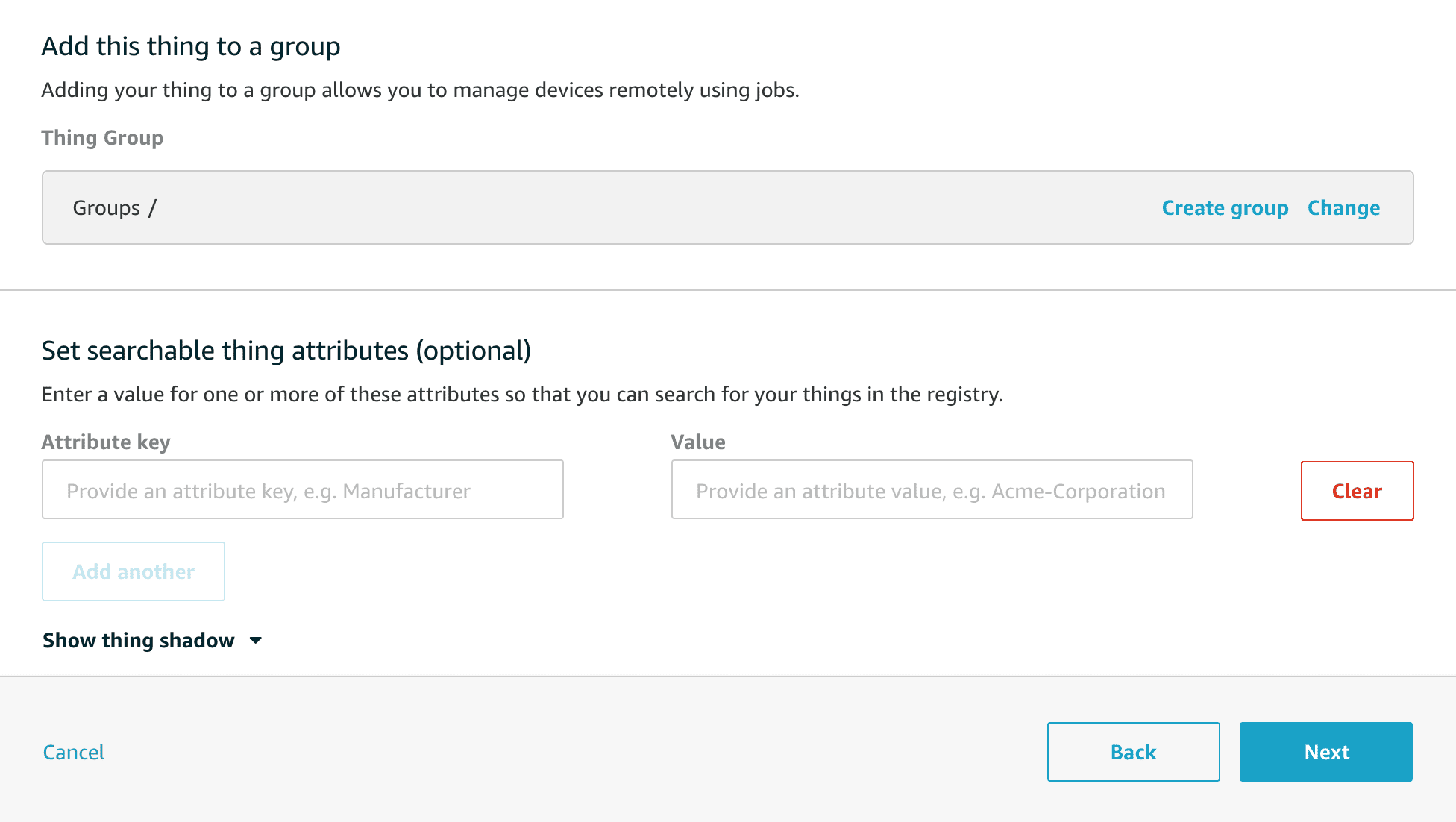
Task: Toggle open the Show thing shadow disclosure
Action: tap(137, 640)
